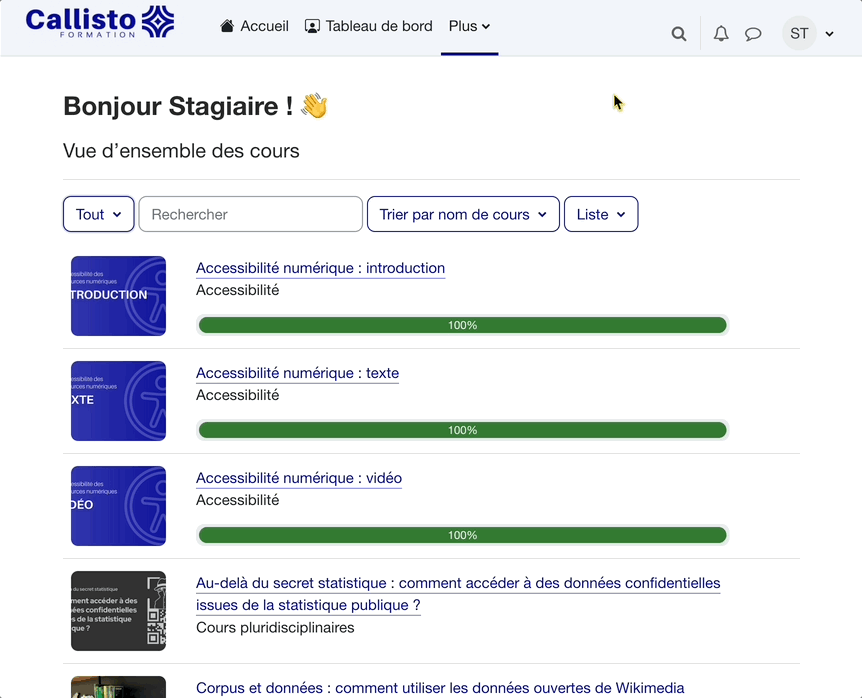Click the secret statistique course thumbnail
The image size is (862, 698).
click(x=118, y=611)
